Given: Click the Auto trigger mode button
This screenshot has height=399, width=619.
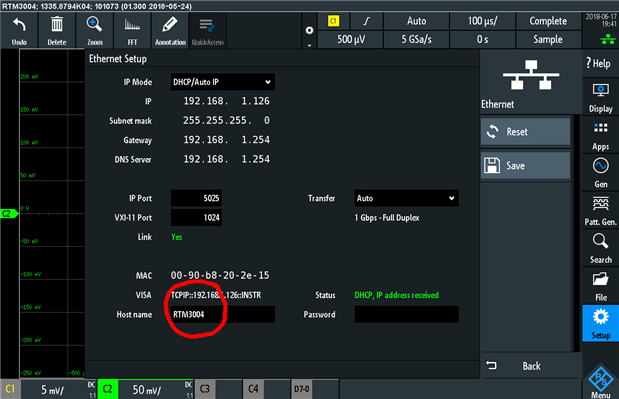Looking at the screenshot, I should tap(416, 21).
